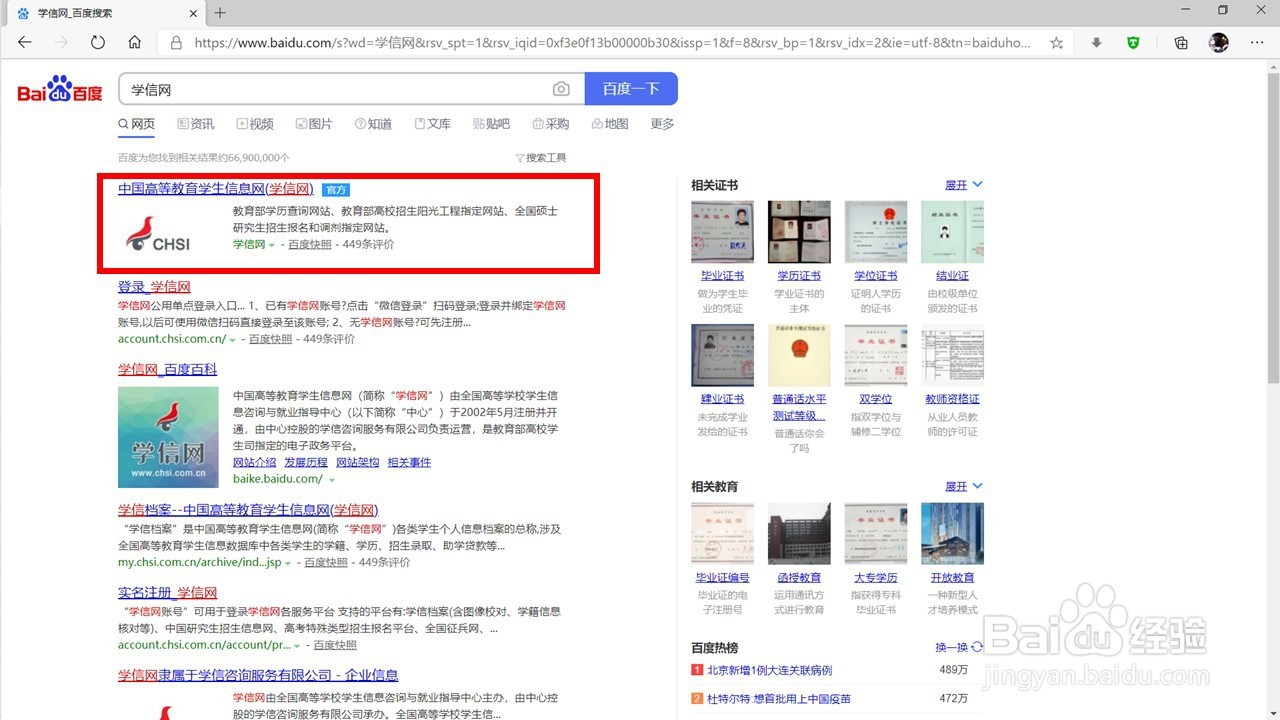Open the downloads icon

(1096, 42)
